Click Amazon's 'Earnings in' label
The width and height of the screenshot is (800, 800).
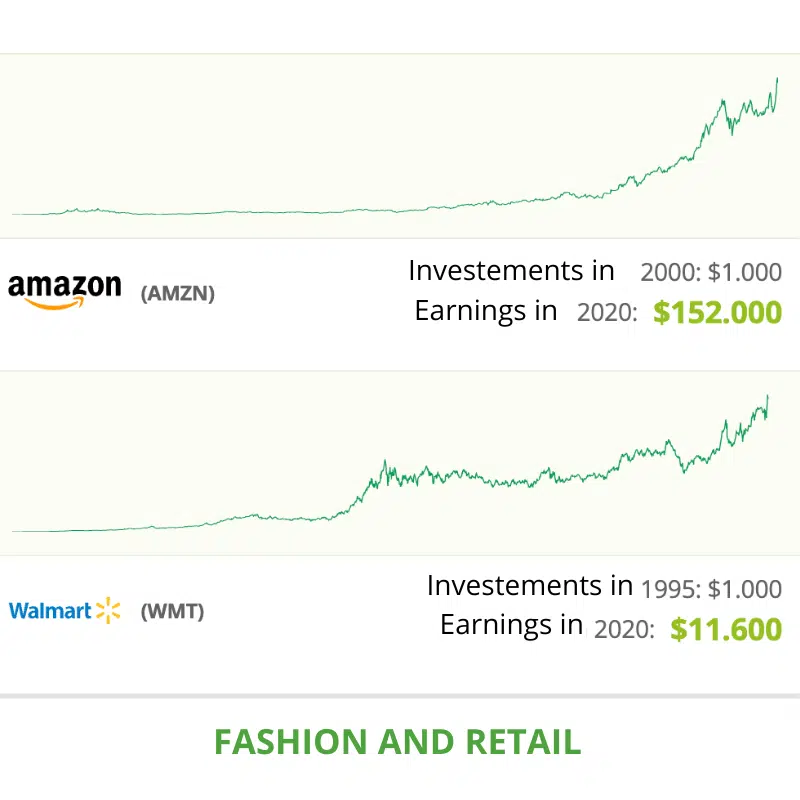click(486, 311)
